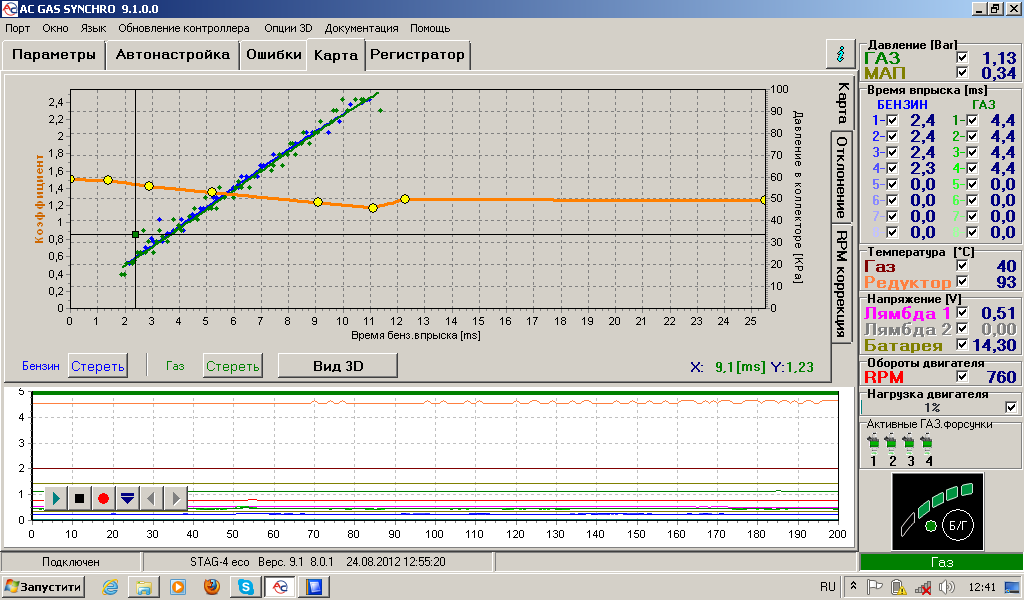
Task: Toggle active gas injector 2 icon
Action: pos(891,443)
